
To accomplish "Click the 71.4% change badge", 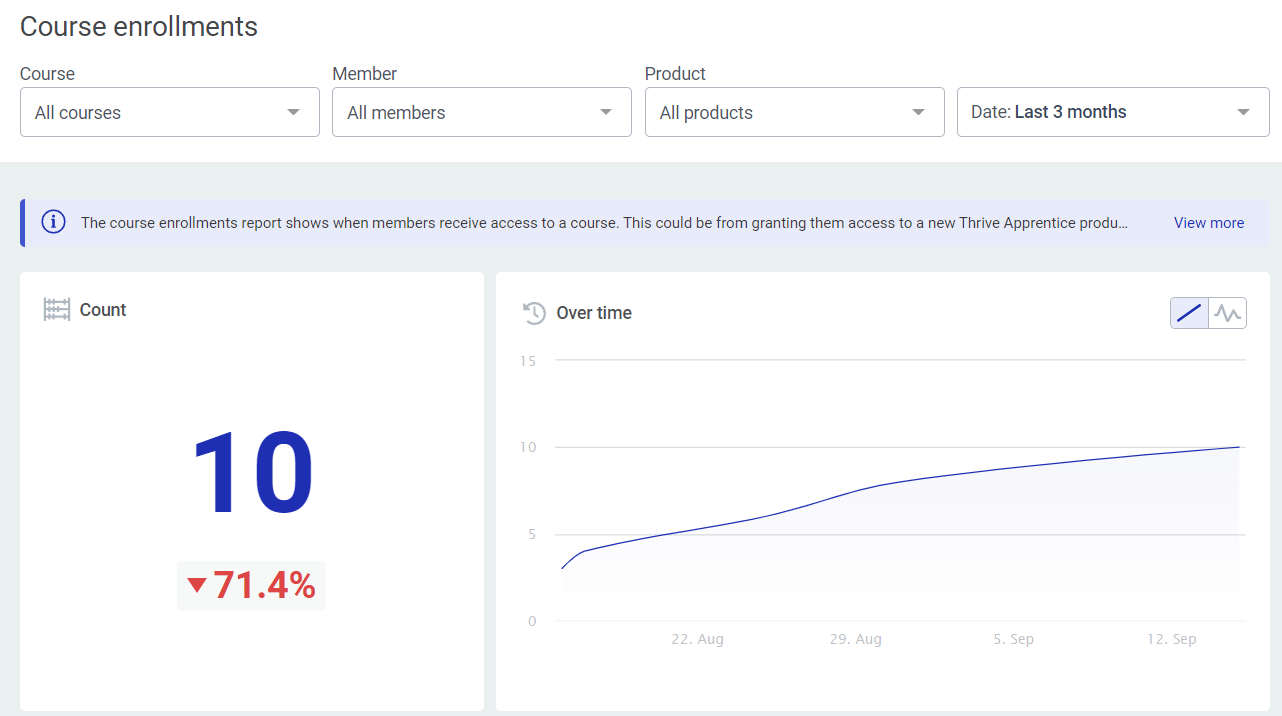I will [252, 586].
